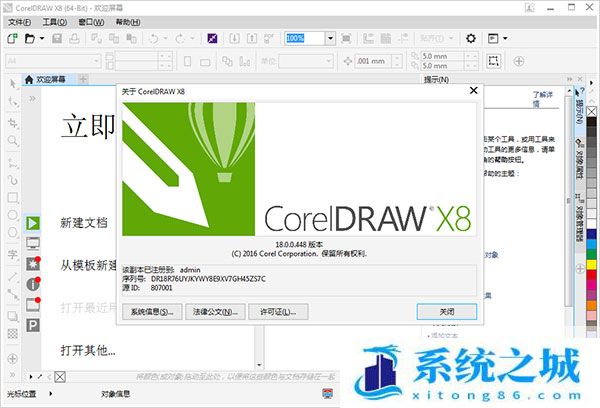Click the Workspace monitor icon in welcome sidebar

pos(33,243)
